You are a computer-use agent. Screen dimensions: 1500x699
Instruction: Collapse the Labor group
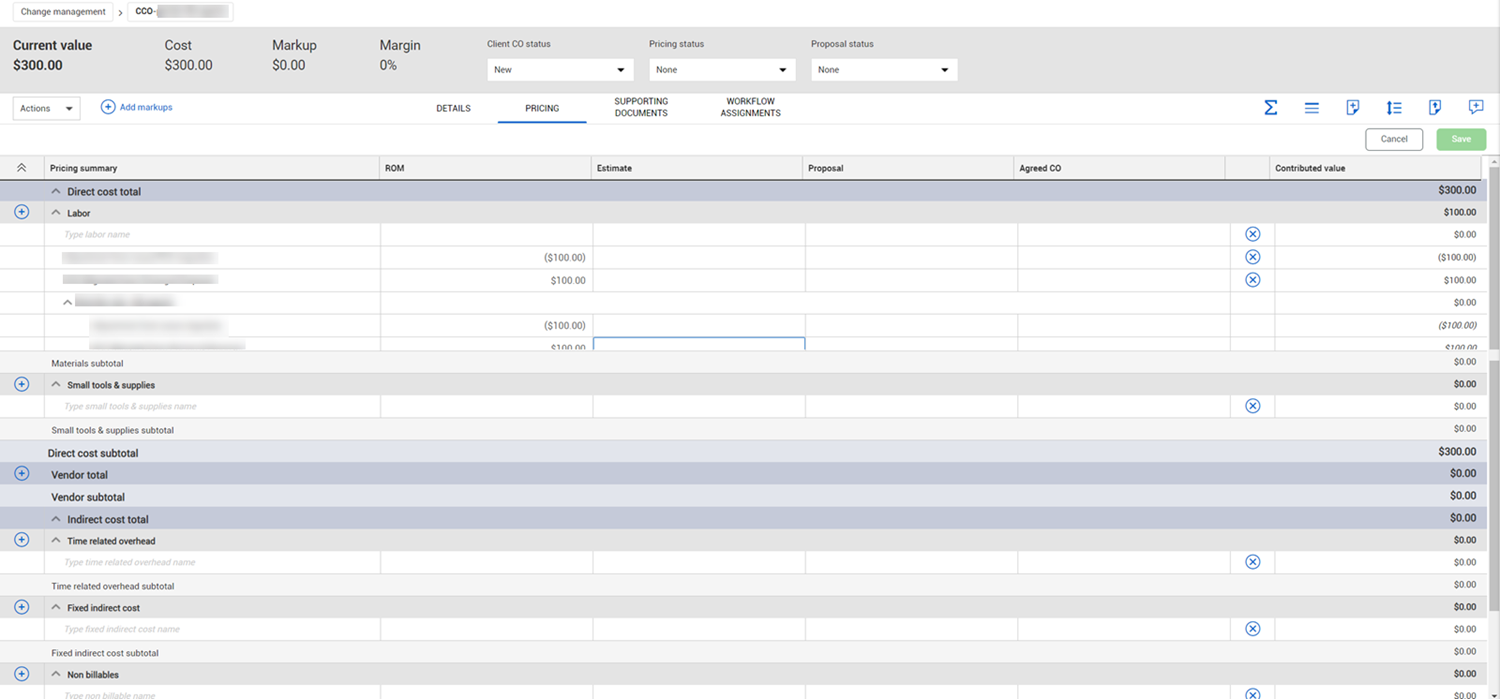56,213
